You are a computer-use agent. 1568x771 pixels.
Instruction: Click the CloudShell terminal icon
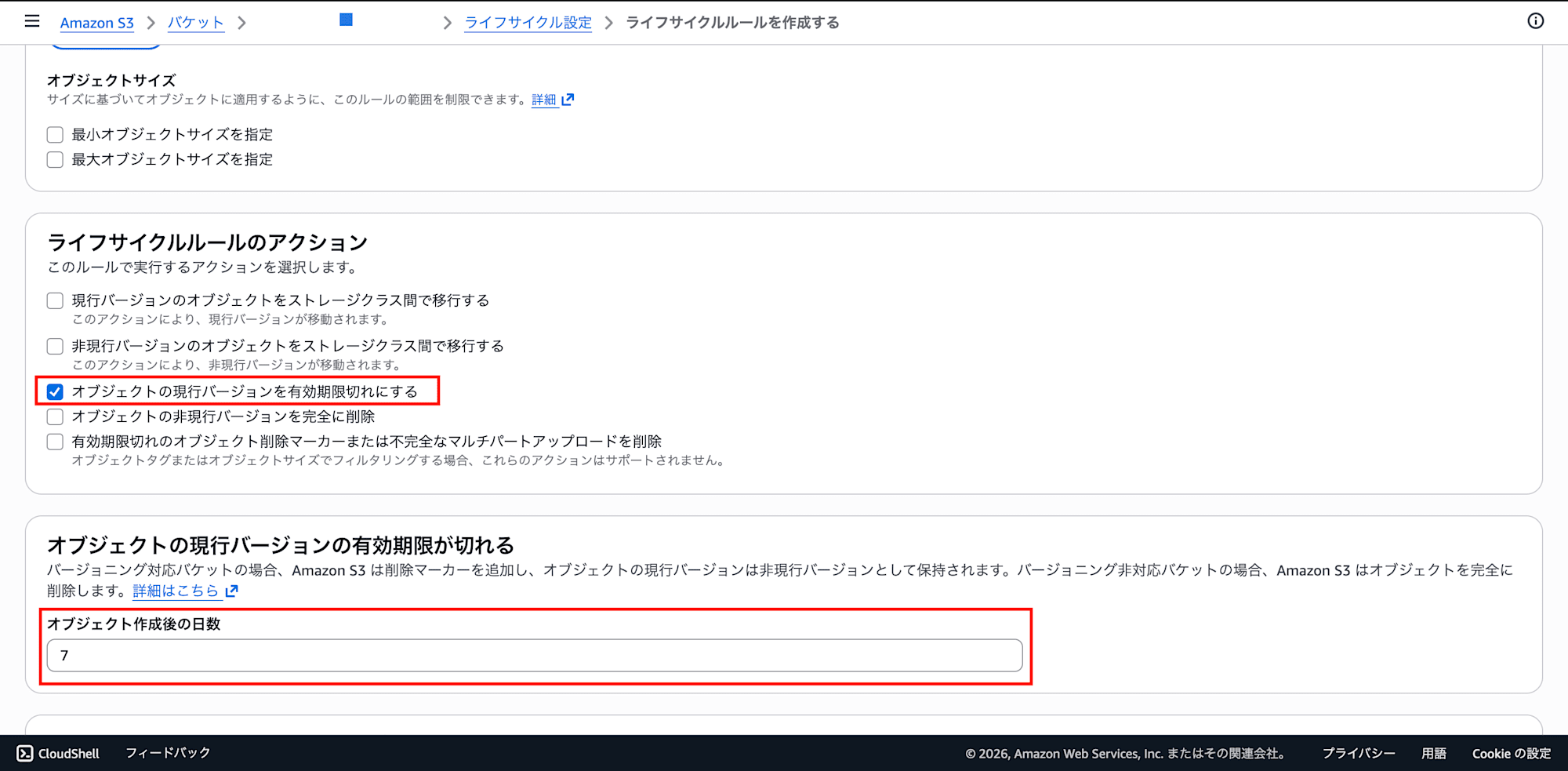(x=25, y=753)
